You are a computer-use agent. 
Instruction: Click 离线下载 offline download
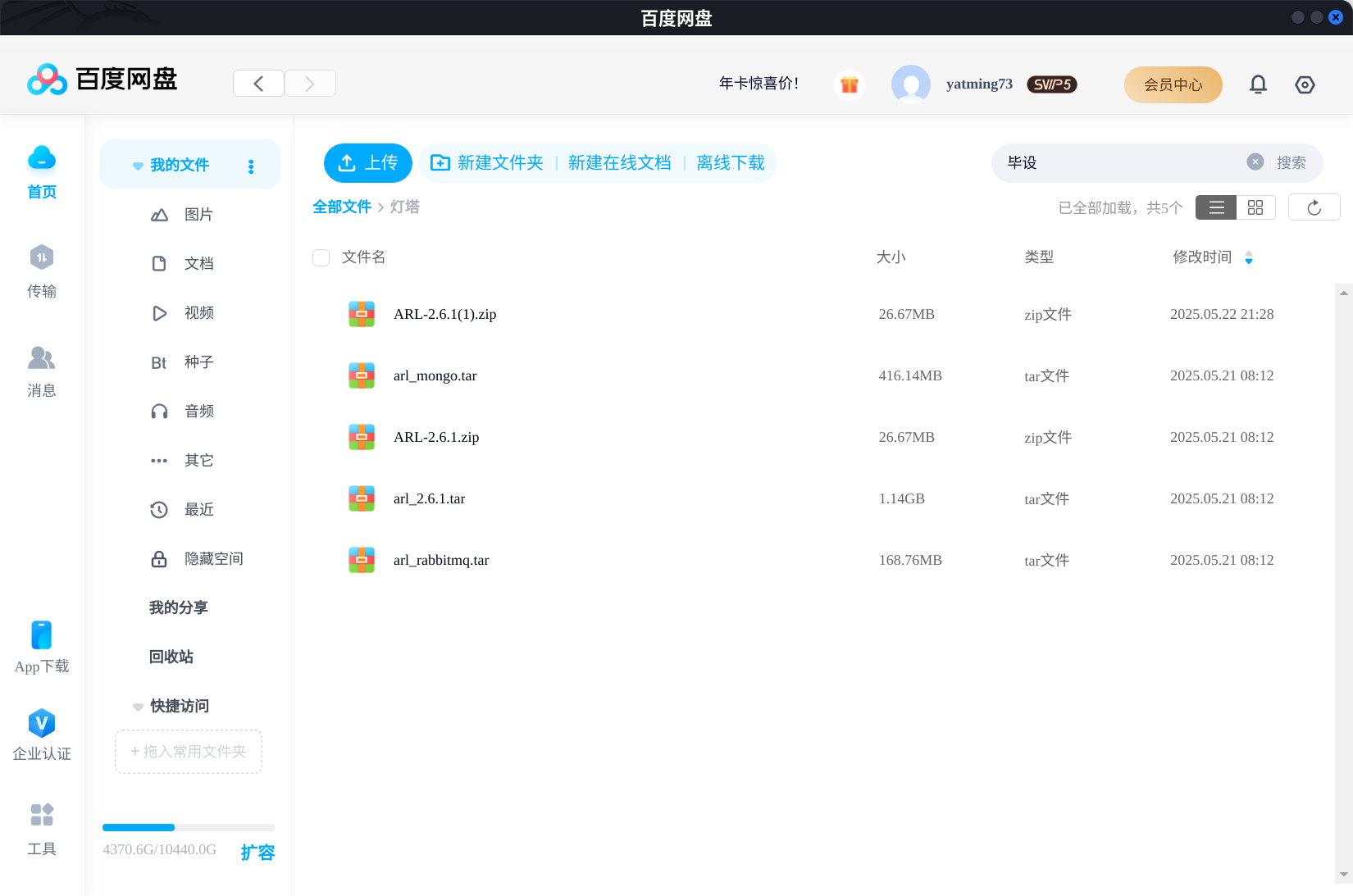[731, 163]
